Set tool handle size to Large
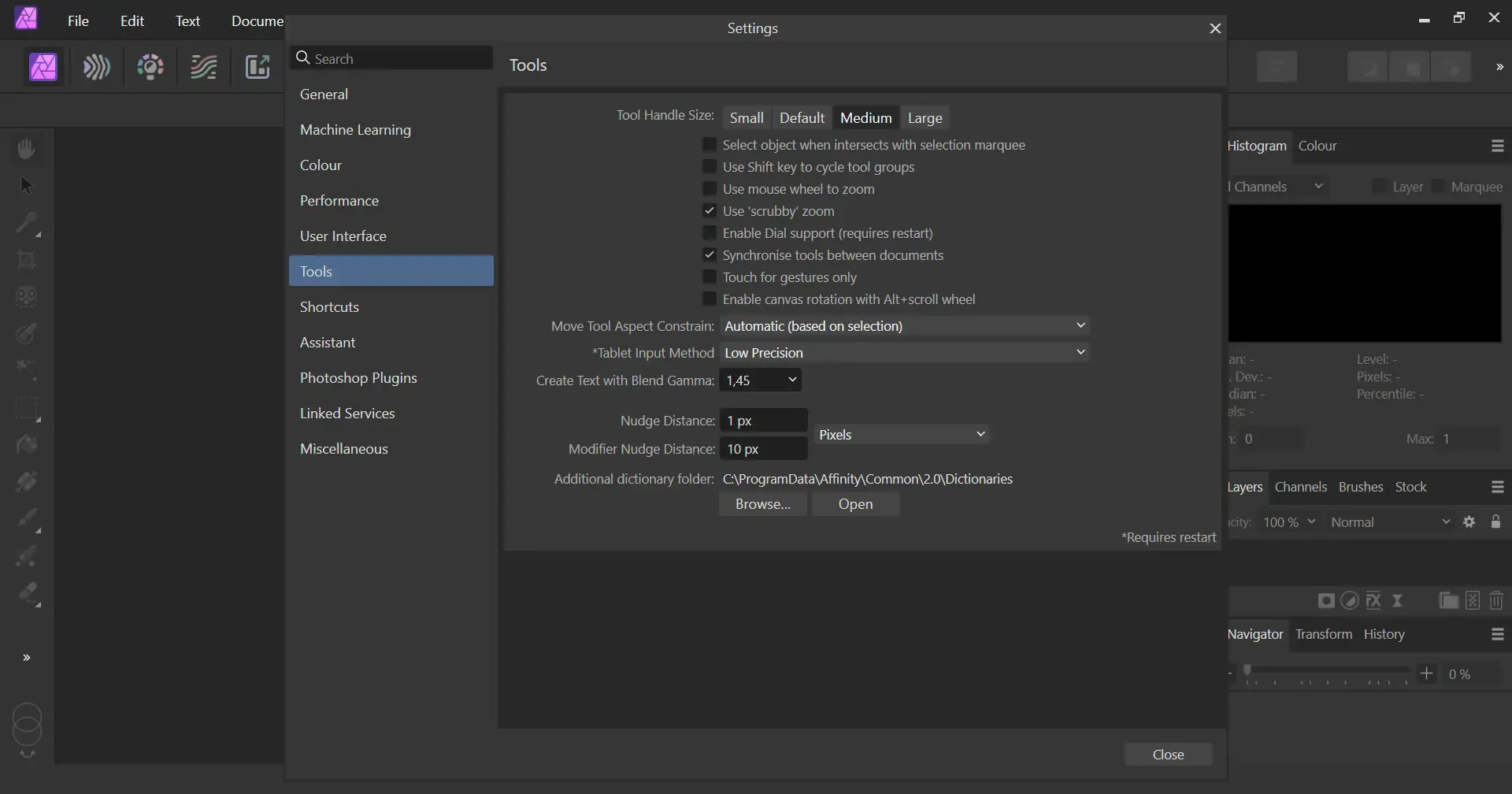Viewport: 1512px width, 794px height. coord(925,118)
